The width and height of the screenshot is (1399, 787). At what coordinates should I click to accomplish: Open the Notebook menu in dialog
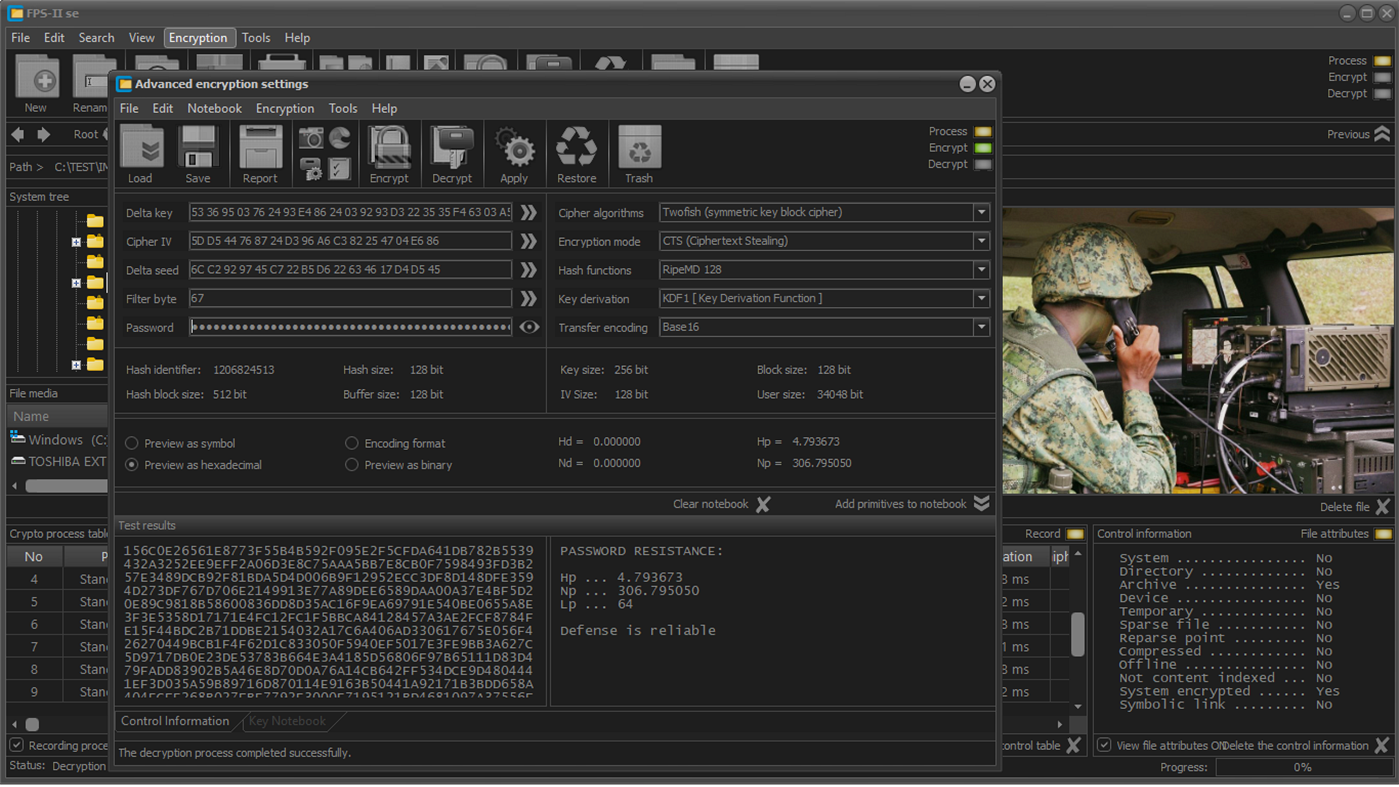(x=214, y=108)
